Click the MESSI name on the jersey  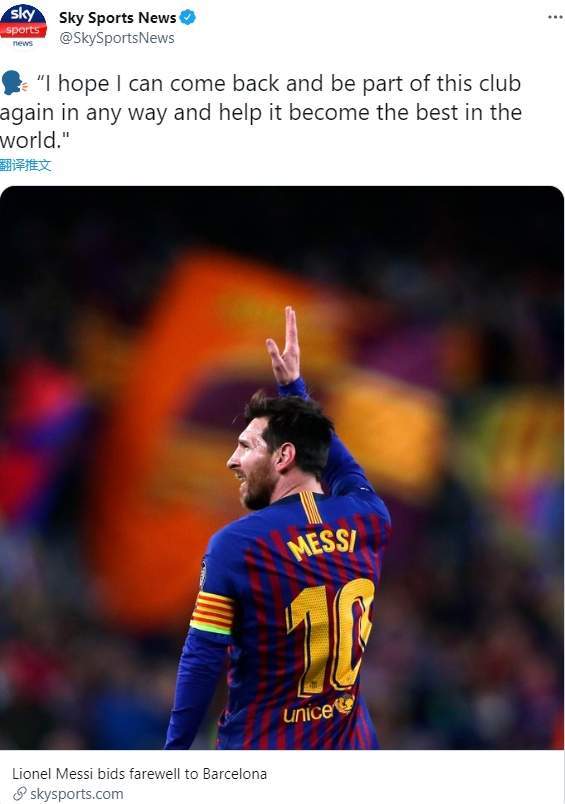point(322,545)
